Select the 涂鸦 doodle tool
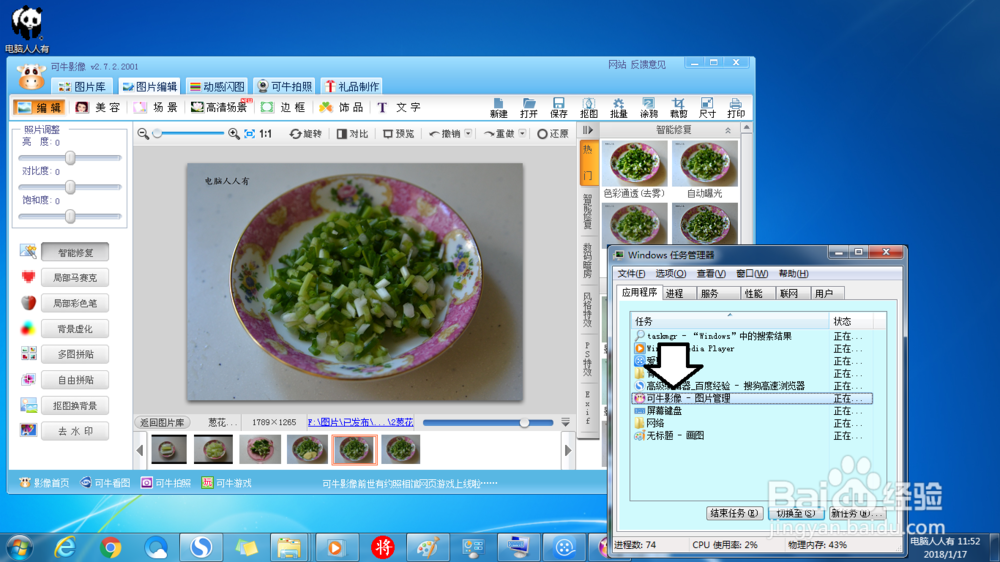The width and height of the screenshot is (1000, 562). [649, 108]
